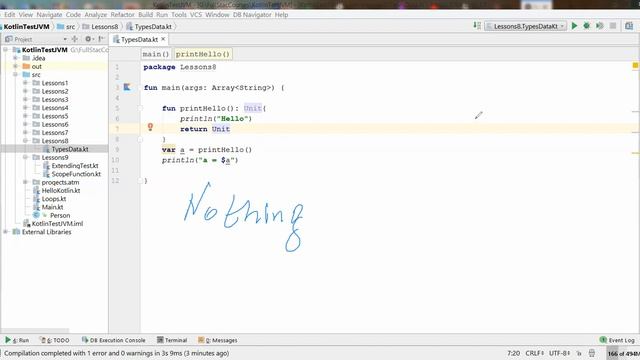Expand the out folder
Viewport: 640px width, 360px height.
(16, 66)
